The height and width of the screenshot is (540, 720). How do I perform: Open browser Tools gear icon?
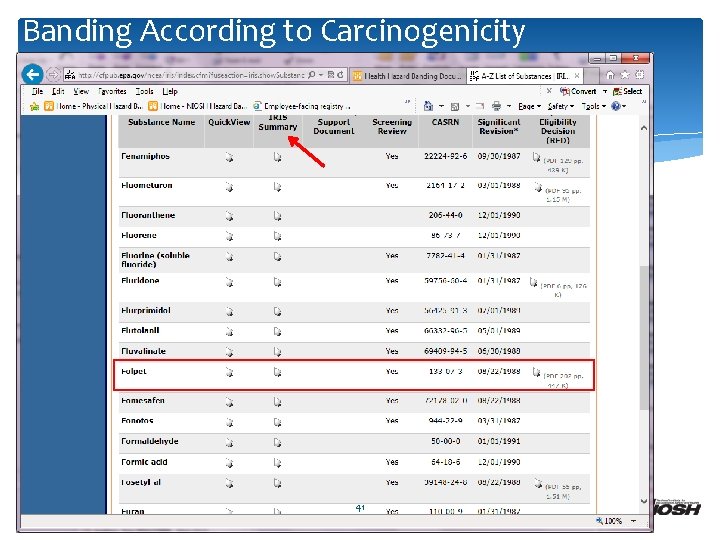pyautogui.click(x=639, y=75)
